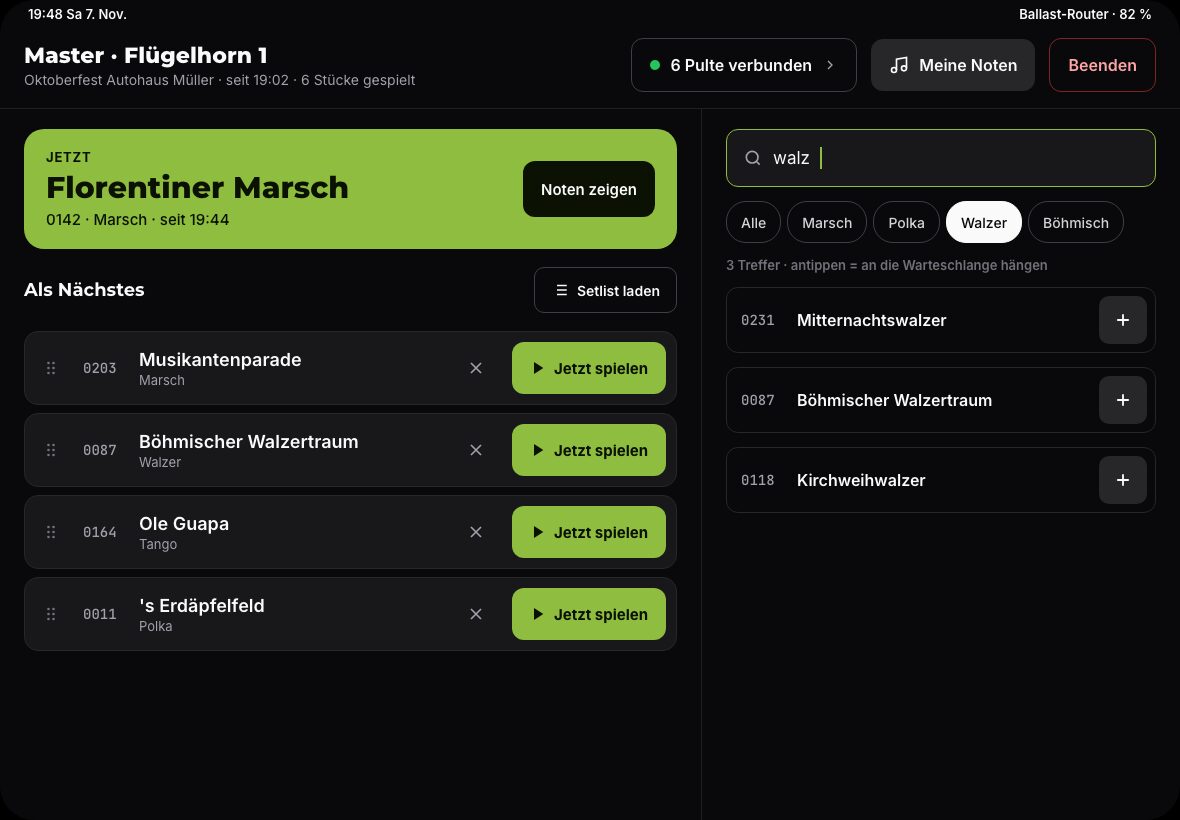Add Kirchweihwalzer to the queue with plus
The image size is (1180, 820).
coord(1122,480)
